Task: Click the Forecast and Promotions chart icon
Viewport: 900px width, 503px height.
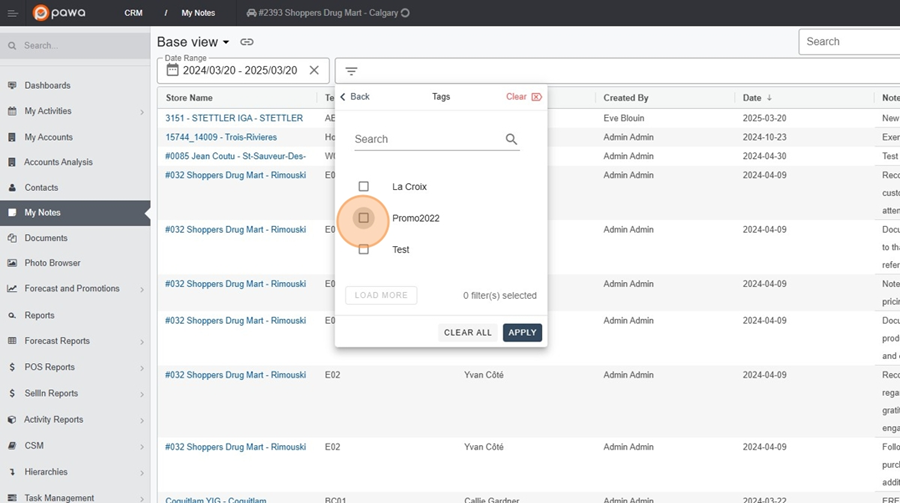Action: (12, 288)
